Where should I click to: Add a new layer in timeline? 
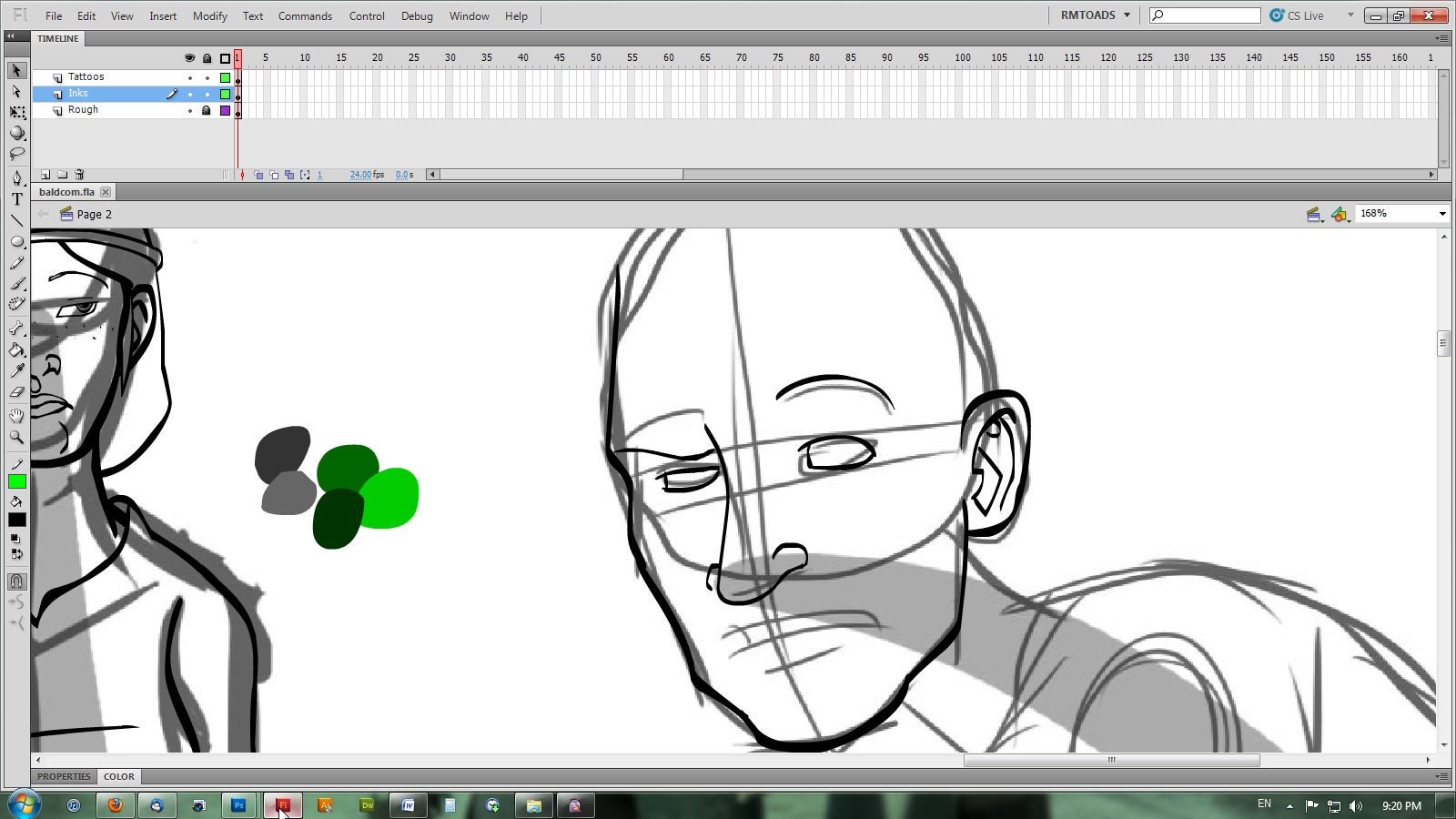coord(45,175)
